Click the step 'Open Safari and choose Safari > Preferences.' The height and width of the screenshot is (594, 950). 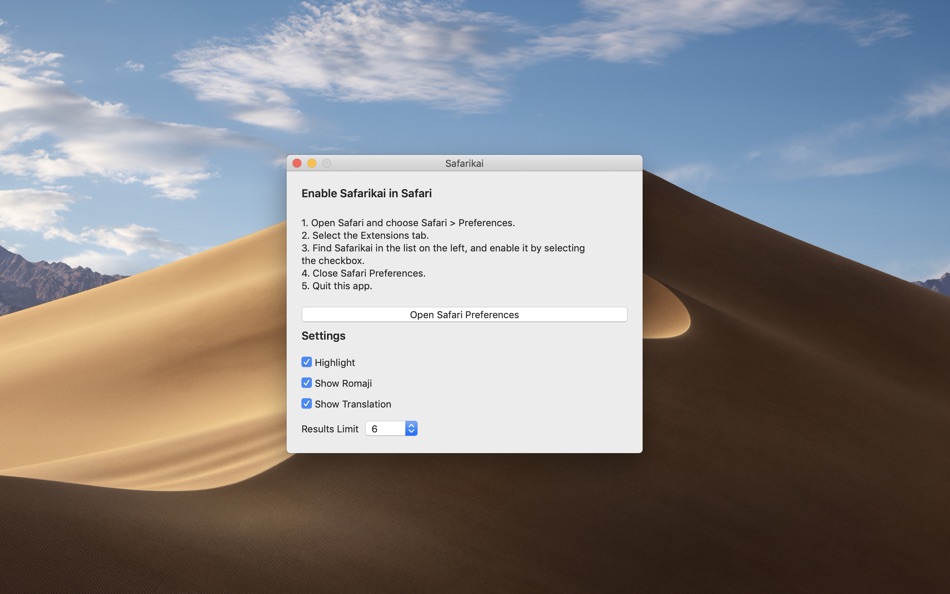point(413,223)
